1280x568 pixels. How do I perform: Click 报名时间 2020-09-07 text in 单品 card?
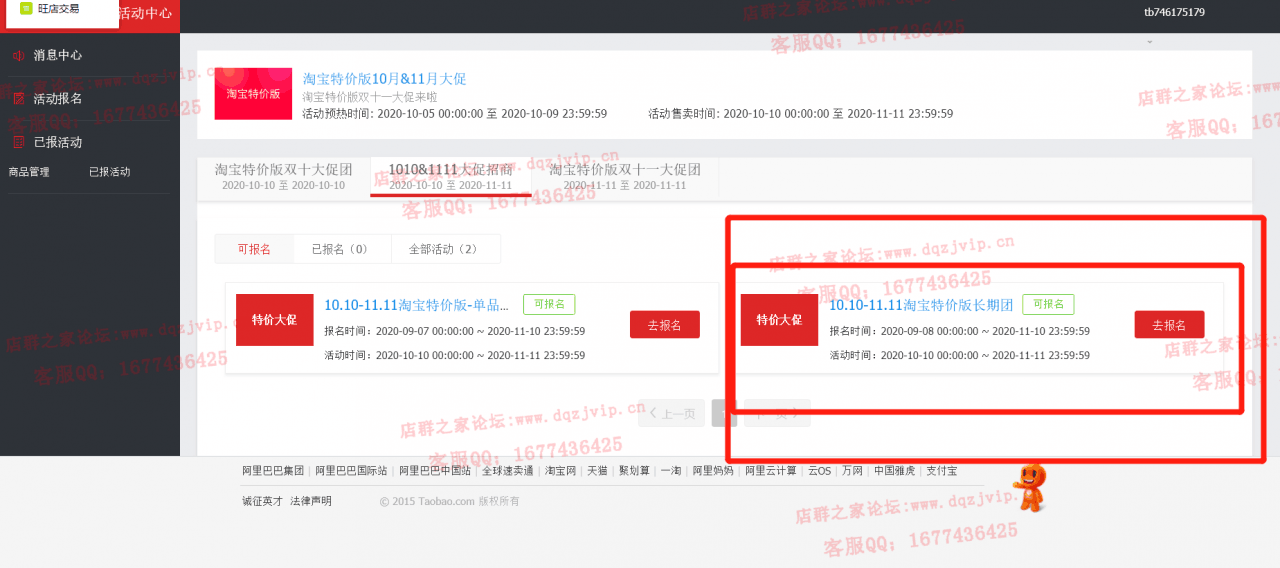(x=455, y=331)
